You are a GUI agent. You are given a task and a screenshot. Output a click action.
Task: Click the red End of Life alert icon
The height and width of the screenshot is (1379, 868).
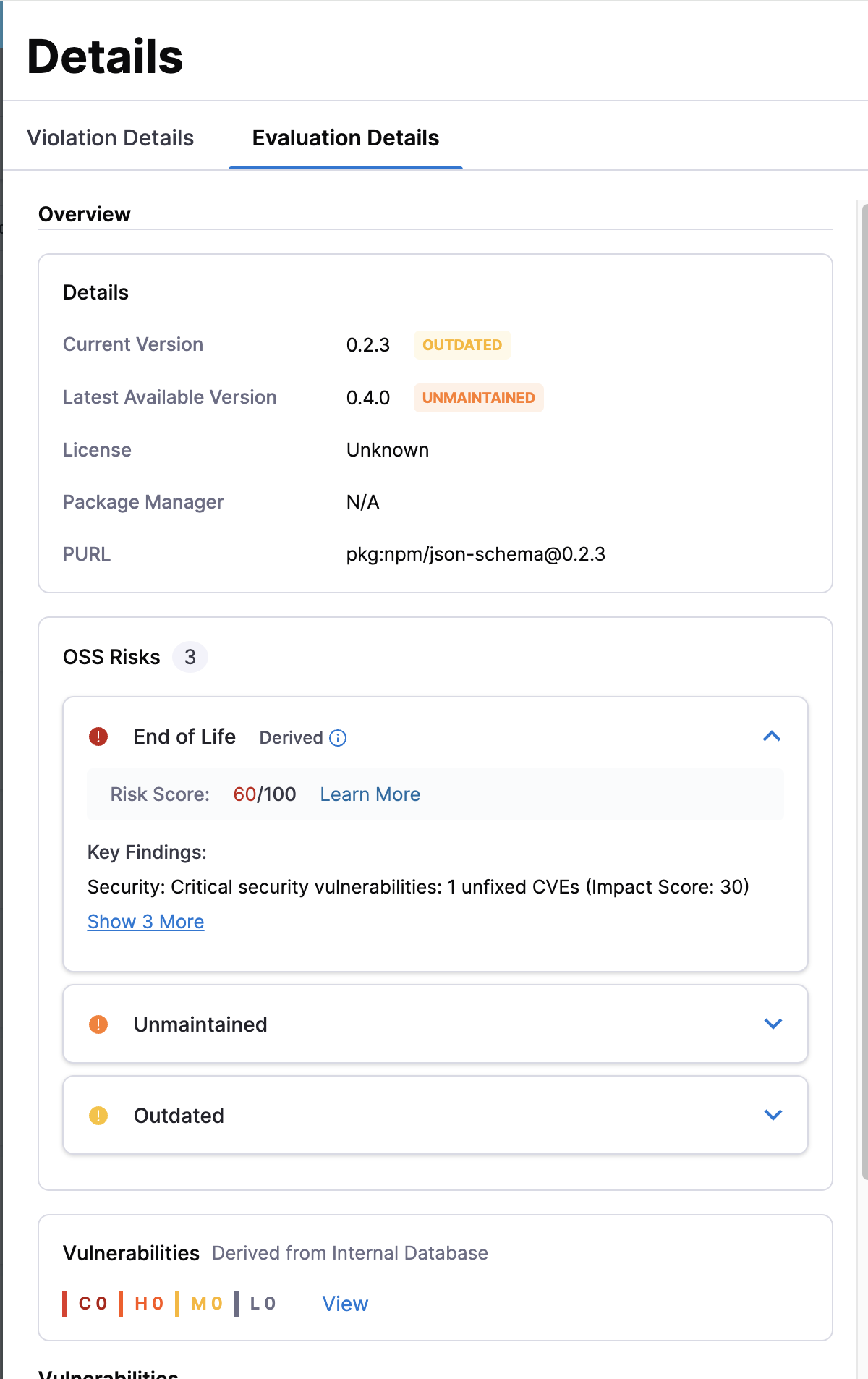point(98,737)
